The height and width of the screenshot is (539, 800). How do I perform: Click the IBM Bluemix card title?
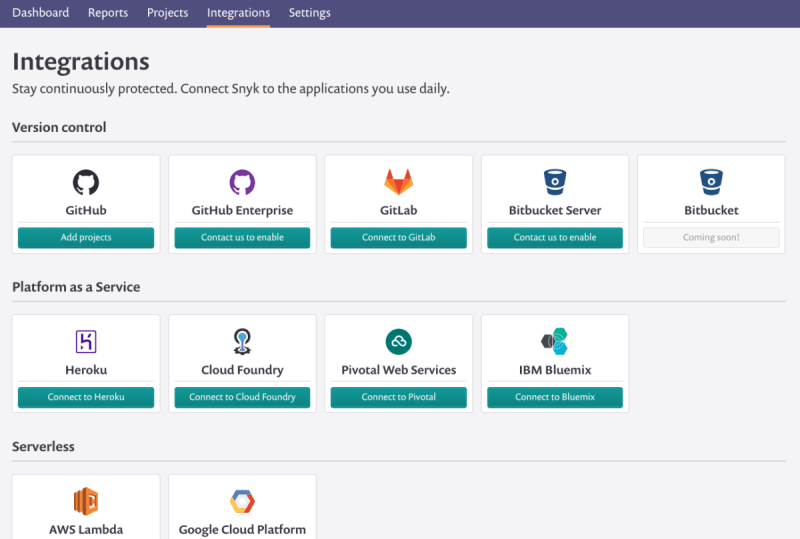pyautogui.click(x=555, y=370)
